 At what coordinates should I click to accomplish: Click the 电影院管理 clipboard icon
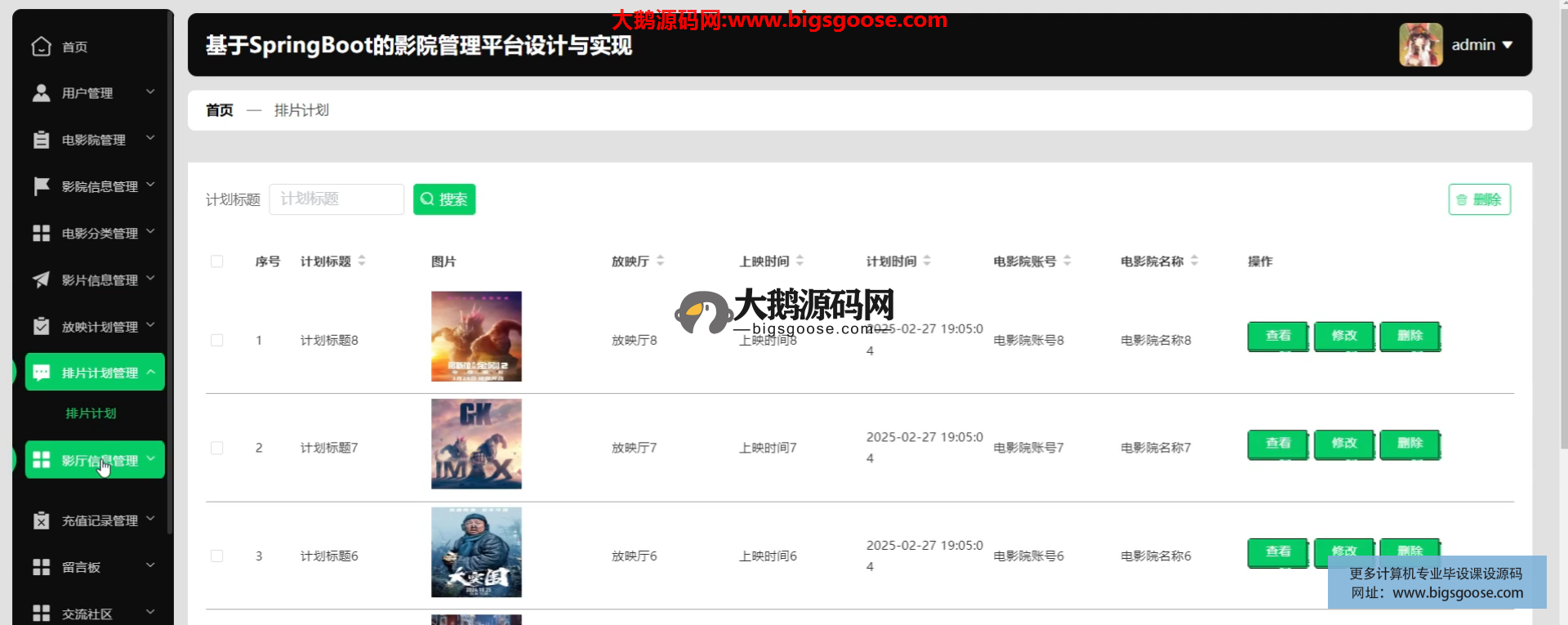41,140
